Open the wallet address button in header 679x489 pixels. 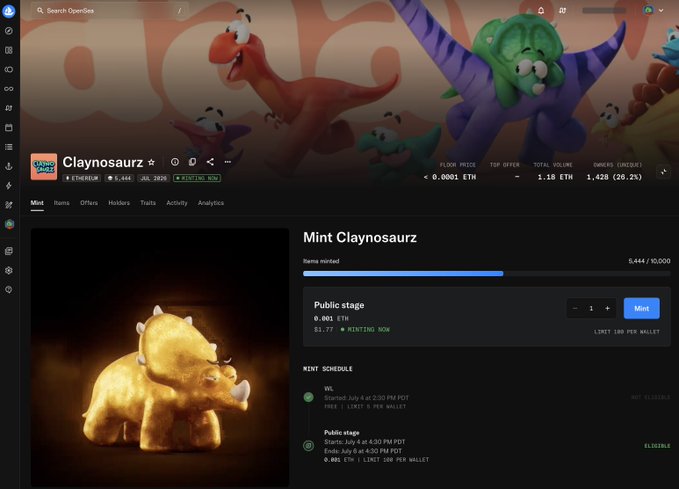(x=604, y=10)
